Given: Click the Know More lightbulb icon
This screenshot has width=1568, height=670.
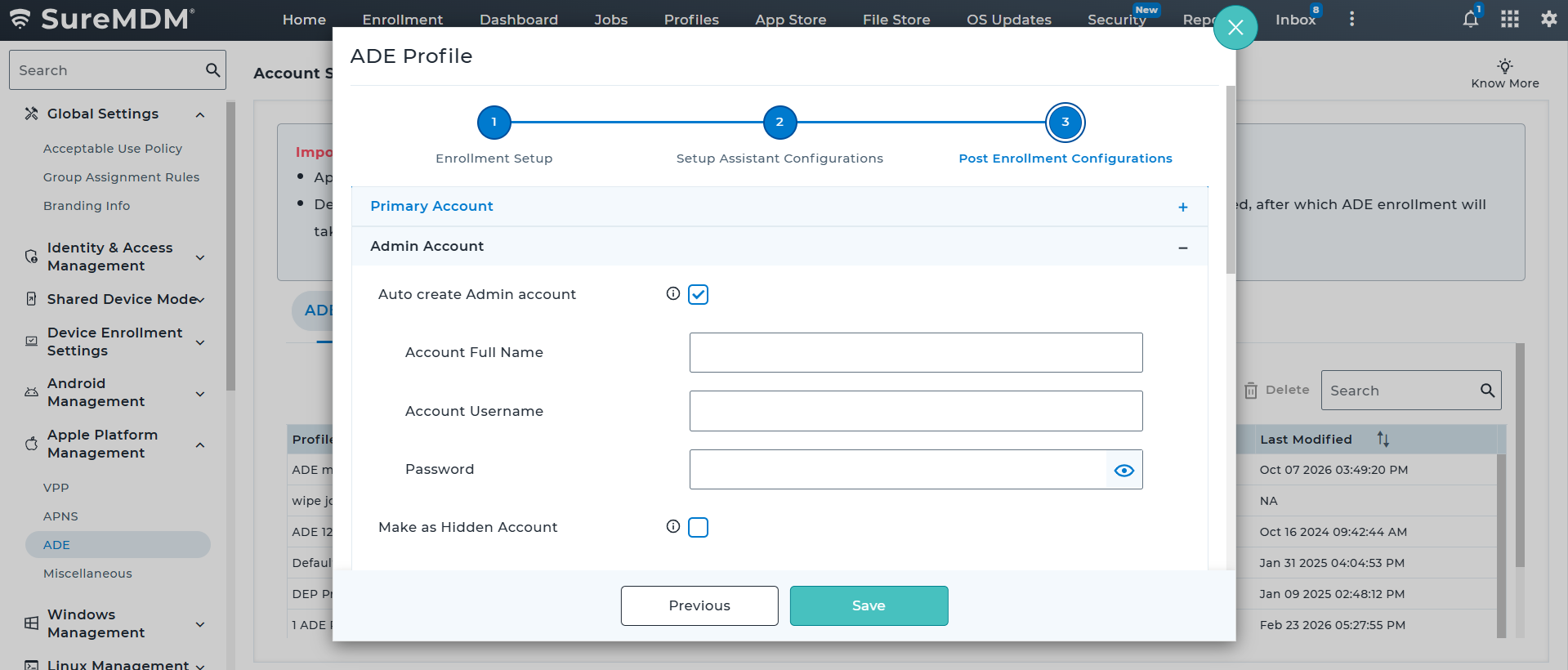Looking at the screenshot, I should 1505,65.
